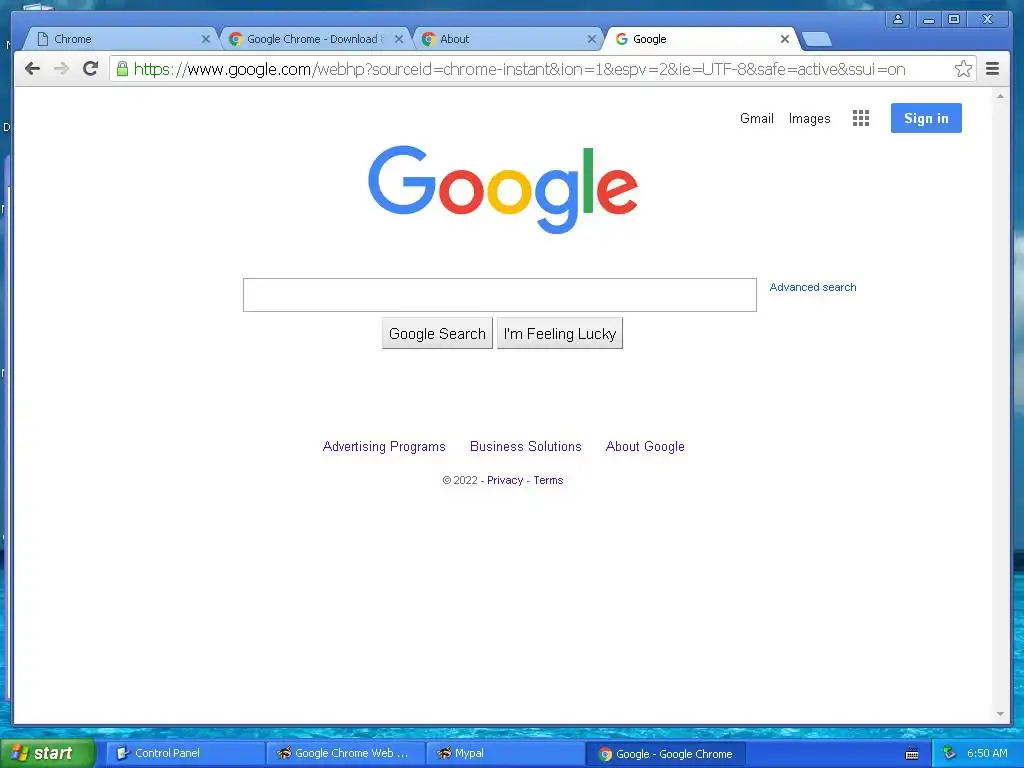This screenshot has height=768, width=1024.
Task: Maximize the Chrome window
Action: (953, 19)
